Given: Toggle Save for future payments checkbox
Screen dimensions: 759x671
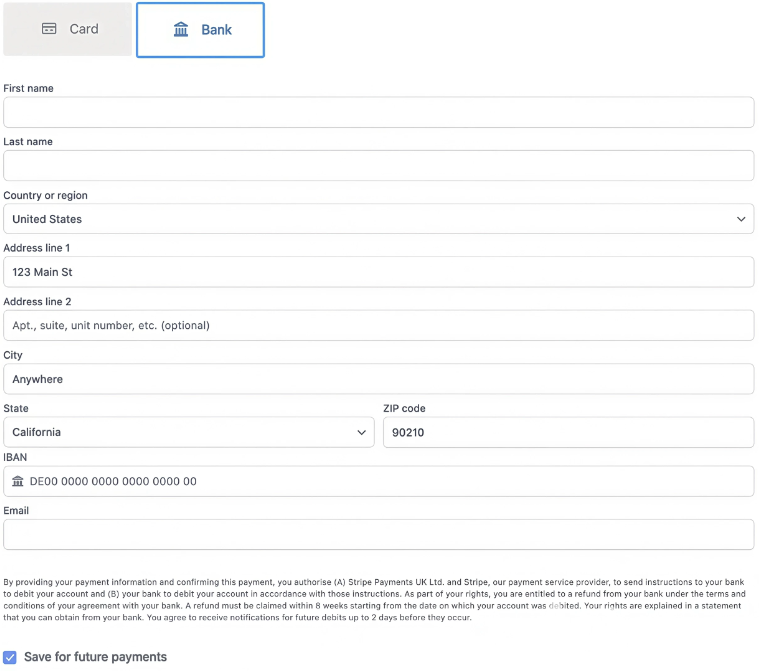Looking at the screenshot, I should (x=10, y=657).
